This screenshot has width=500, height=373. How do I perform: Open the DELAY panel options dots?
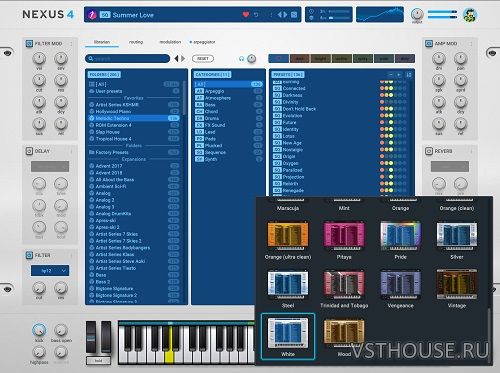pyautogui.click(x=71, y=151)
